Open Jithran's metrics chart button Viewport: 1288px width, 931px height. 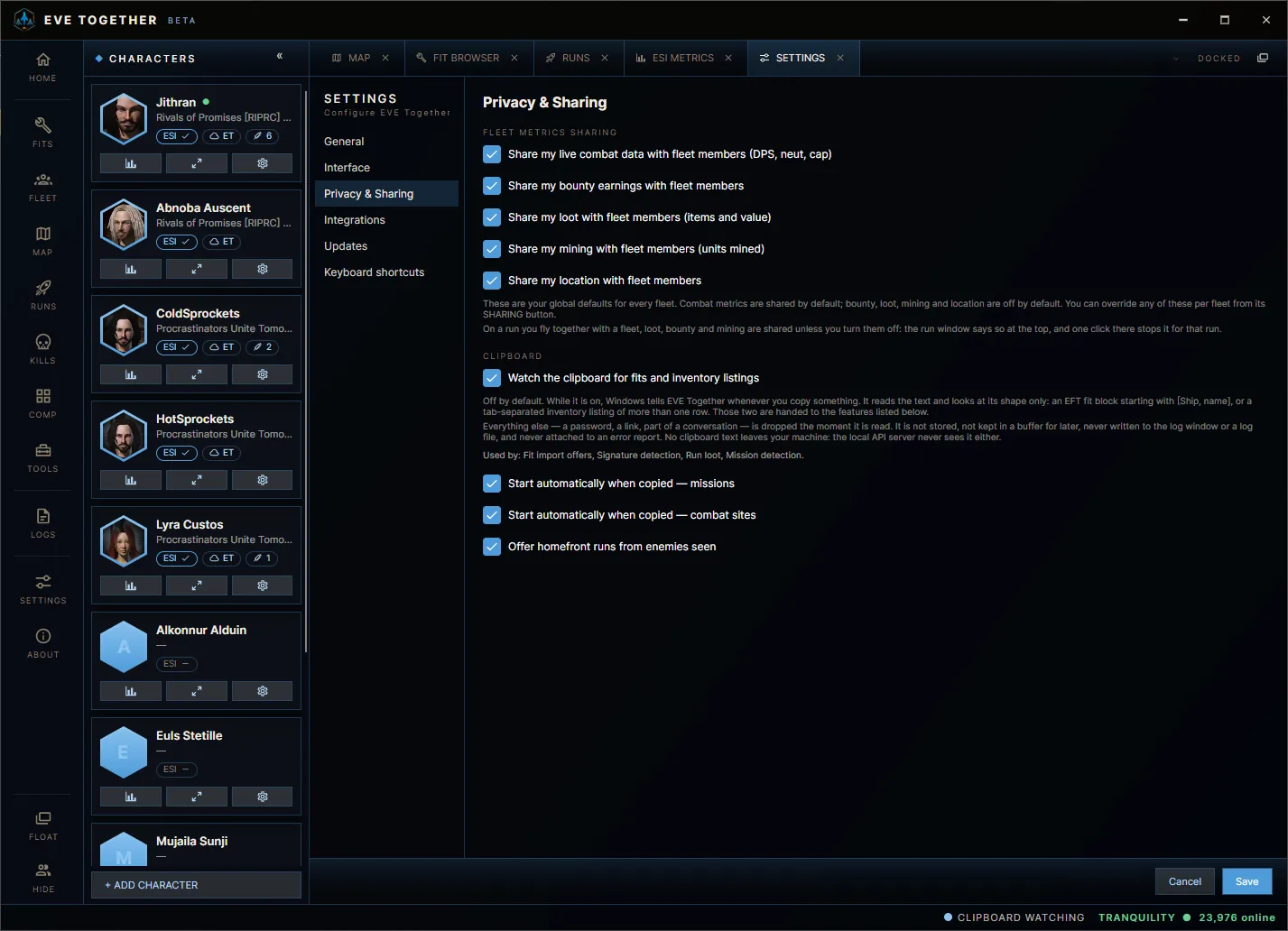[131, 163]
